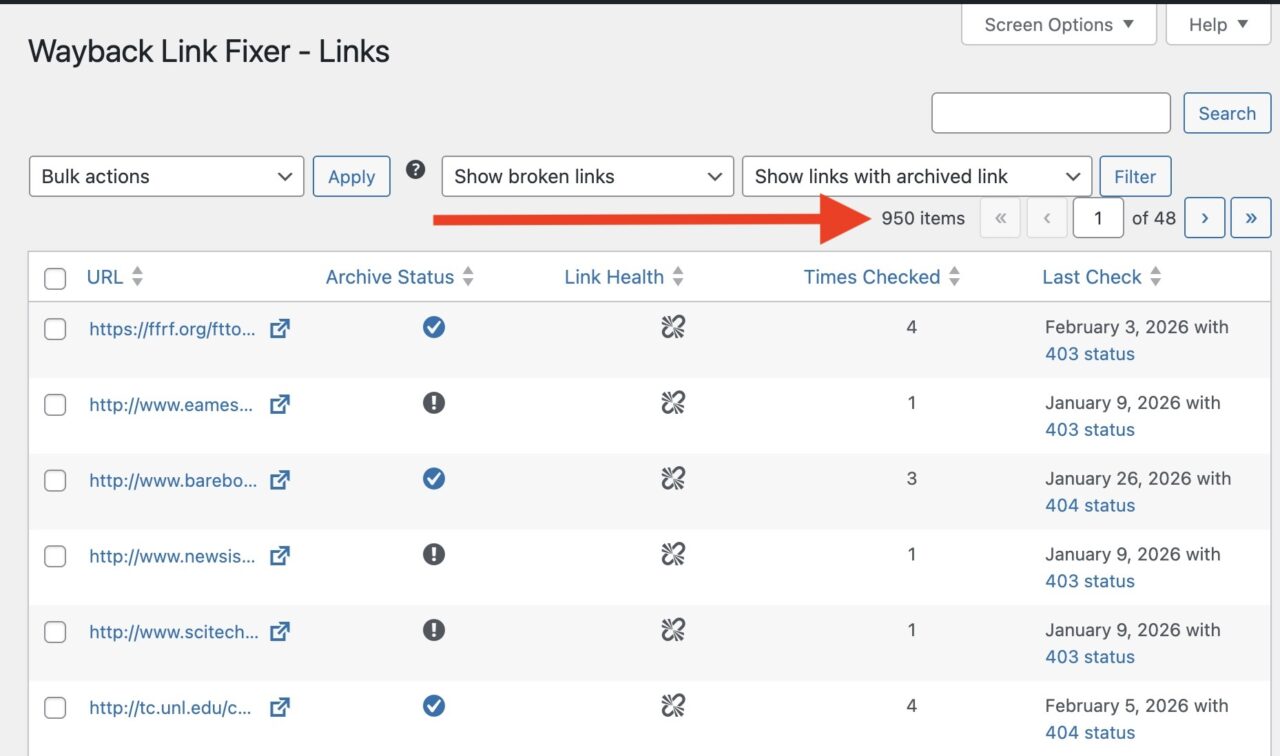The width and height of the screenshot is (1280, 756).
Task: Toggle the select-all checkbox in header
Action: click(x=55, y=278)
